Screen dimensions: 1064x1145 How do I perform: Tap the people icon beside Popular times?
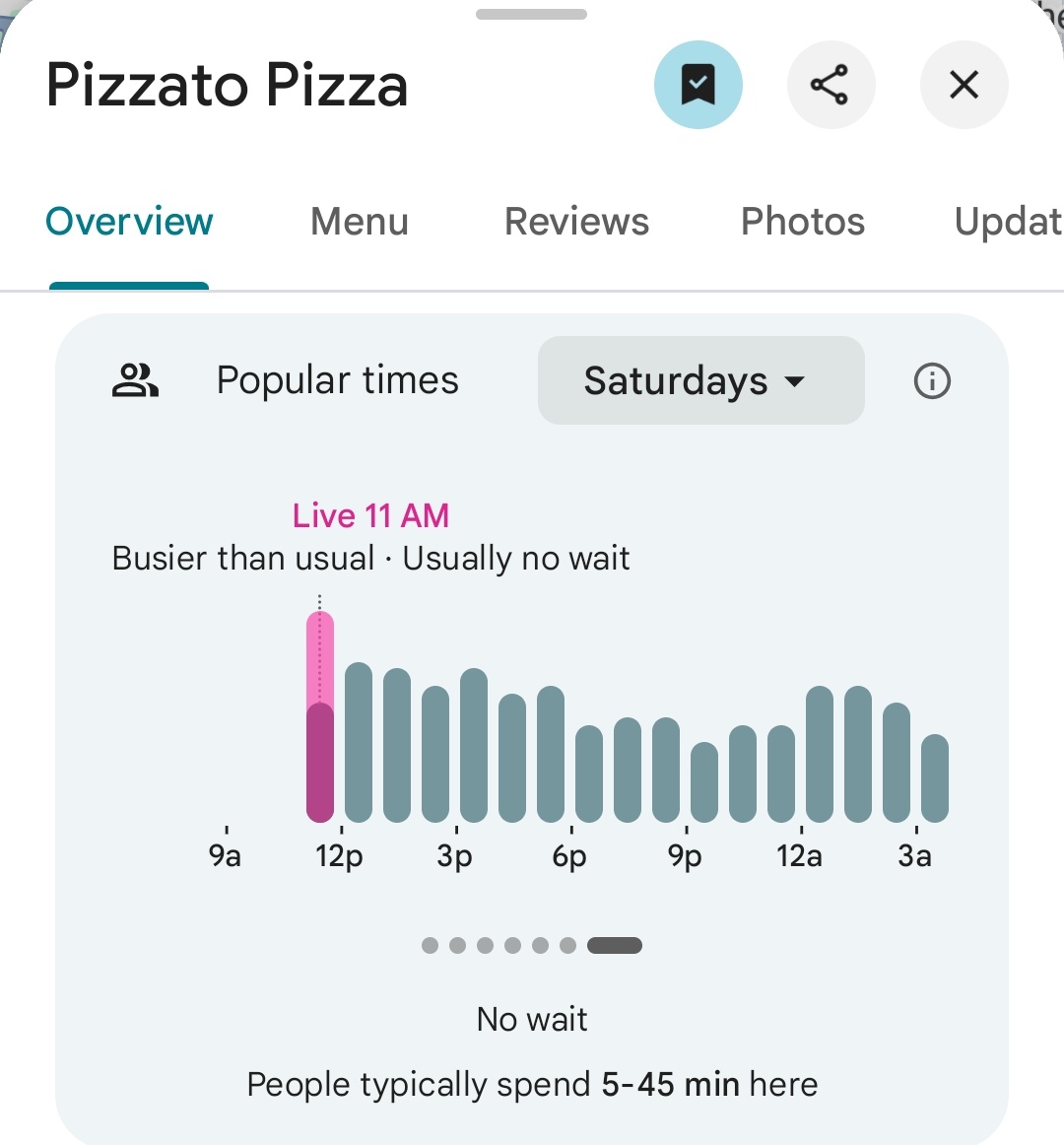pos(135,380)
